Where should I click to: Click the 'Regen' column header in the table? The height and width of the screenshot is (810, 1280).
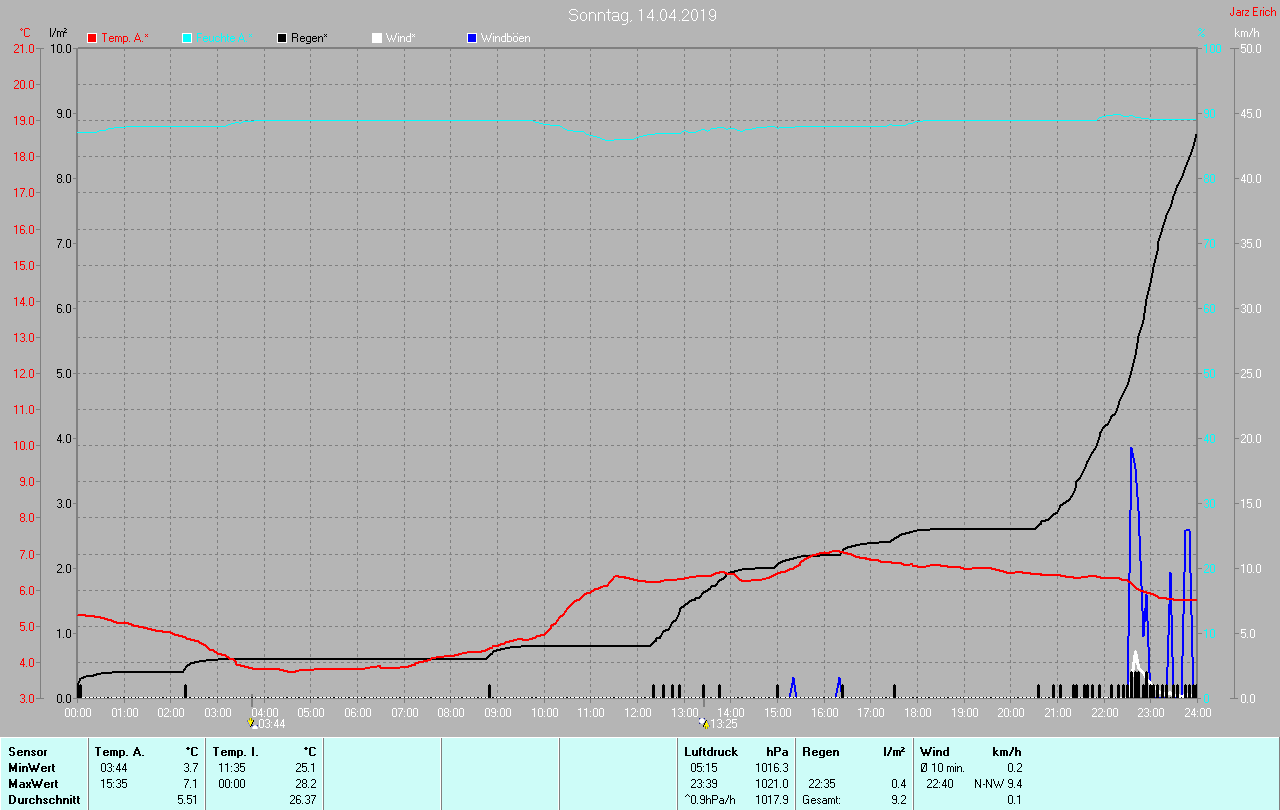tap(820, 752)
